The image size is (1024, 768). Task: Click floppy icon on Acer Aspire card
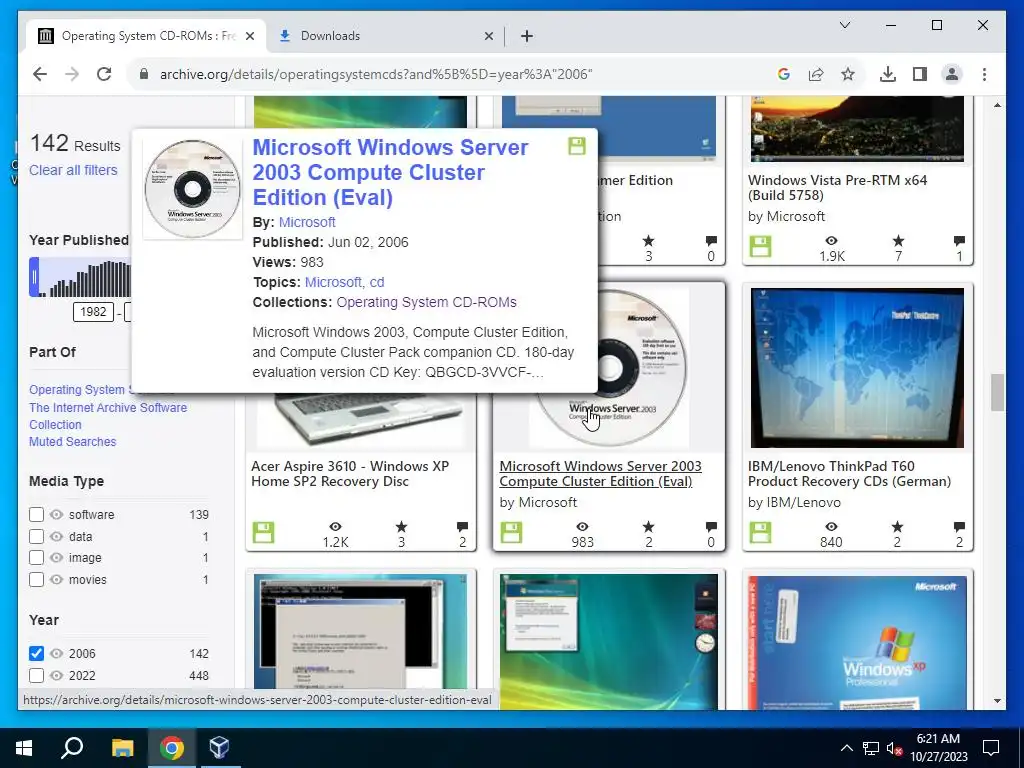(x=263, y=533)
